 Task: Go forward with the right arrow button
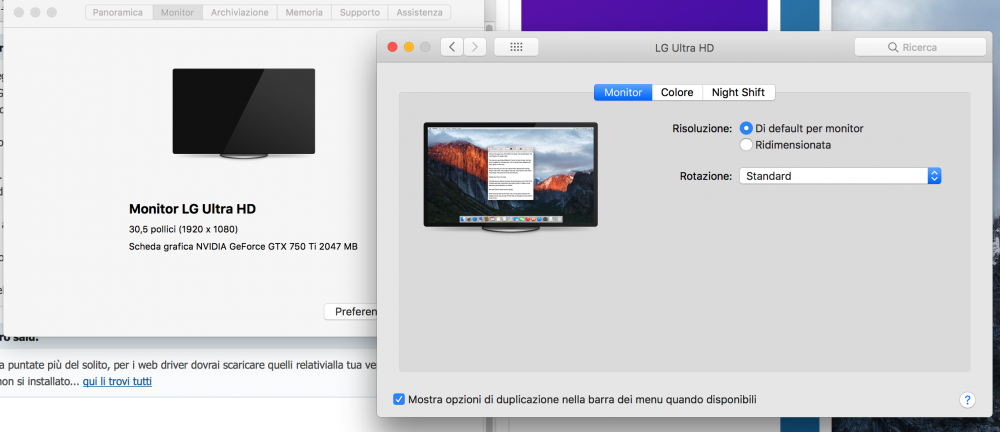[475, 47]
